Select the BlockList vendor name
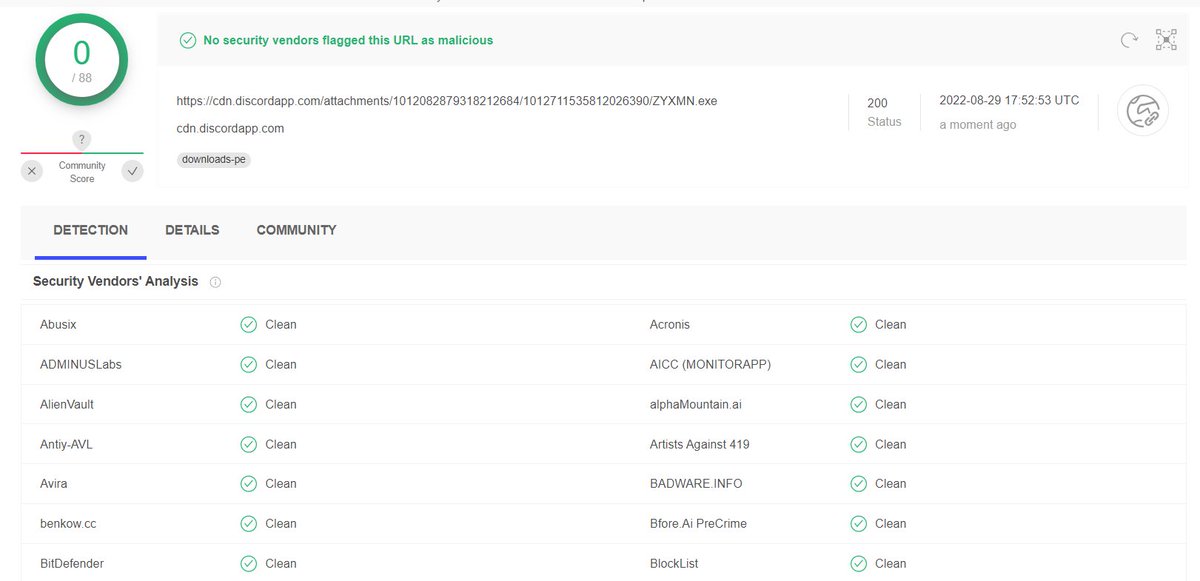Screen dimensions: 1200x581 click(675, 563)
